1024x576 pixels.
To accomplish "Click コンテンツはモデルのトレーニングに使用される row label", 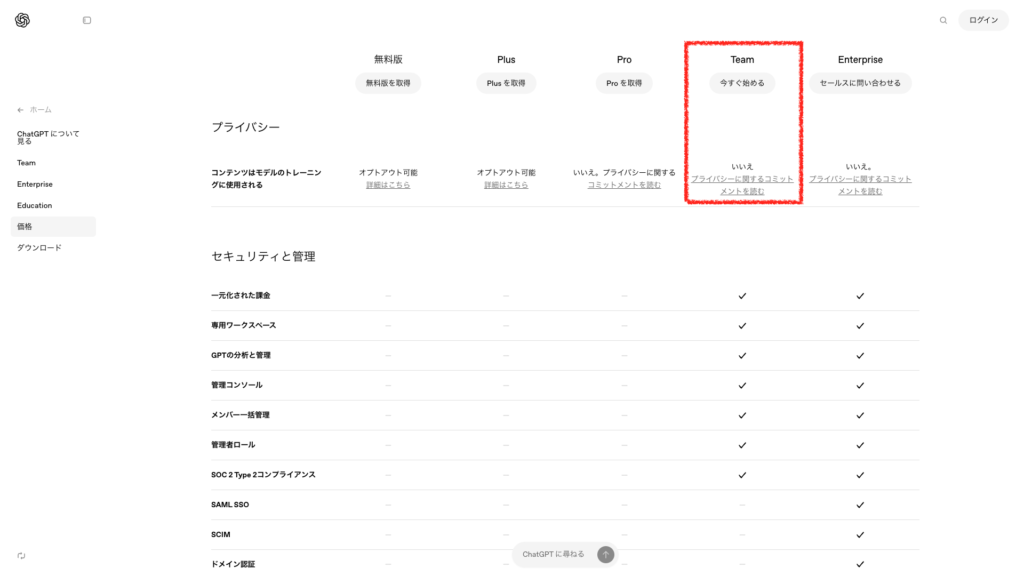I will point(266,179).
